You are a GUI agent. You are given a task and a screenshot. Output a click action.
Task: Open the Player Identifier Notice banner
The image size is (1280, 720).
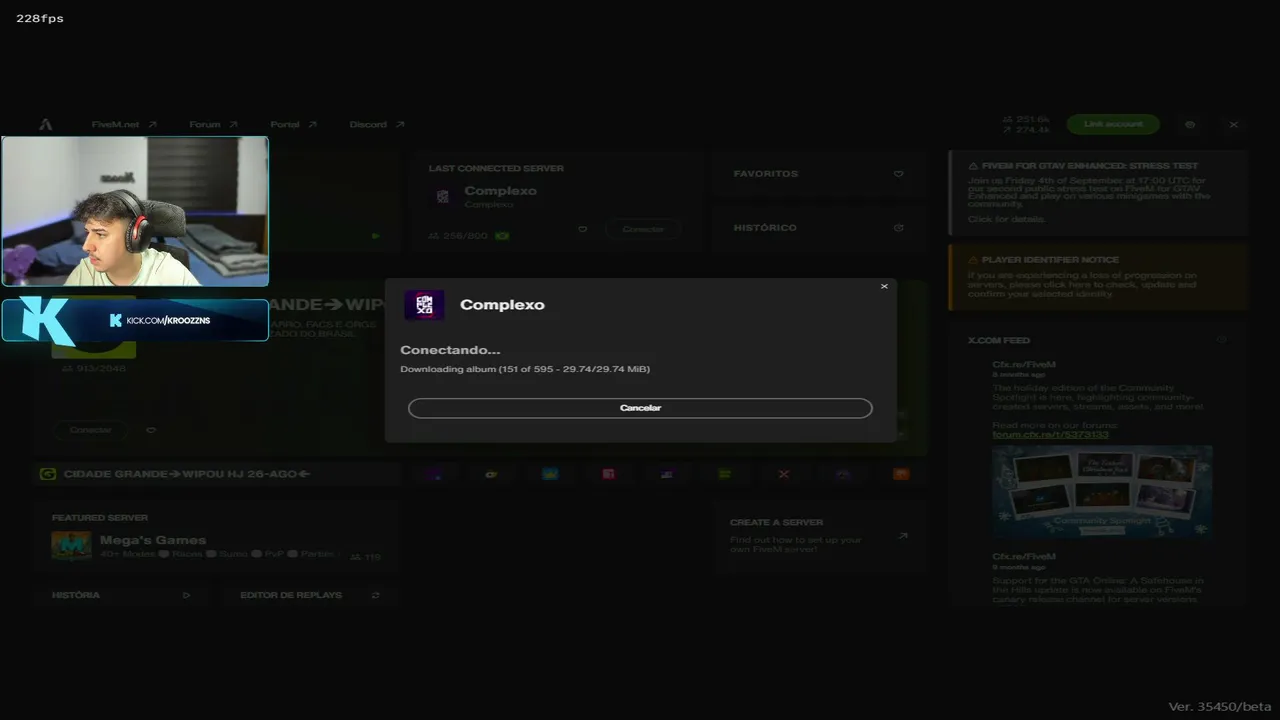[x=1098, y=277]
